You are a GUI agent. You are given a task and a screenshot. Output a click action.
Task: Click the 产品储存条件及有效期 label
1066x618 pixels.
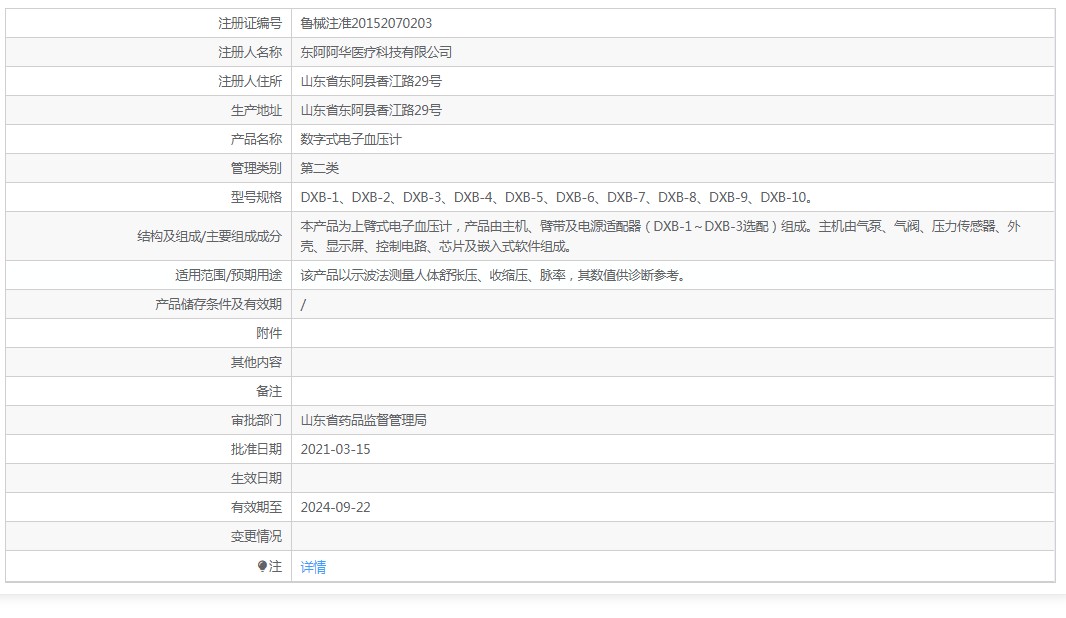218,304
